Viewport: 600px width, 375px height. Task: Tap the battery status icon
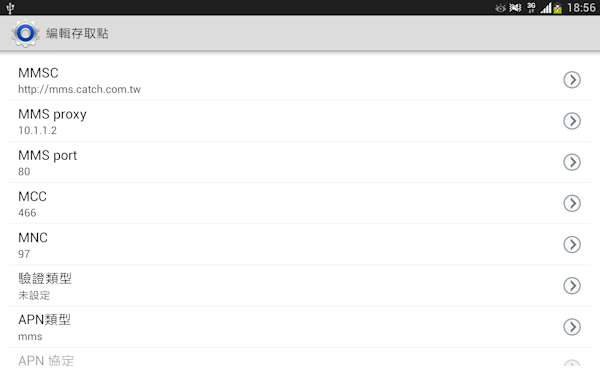pos(558,8)
